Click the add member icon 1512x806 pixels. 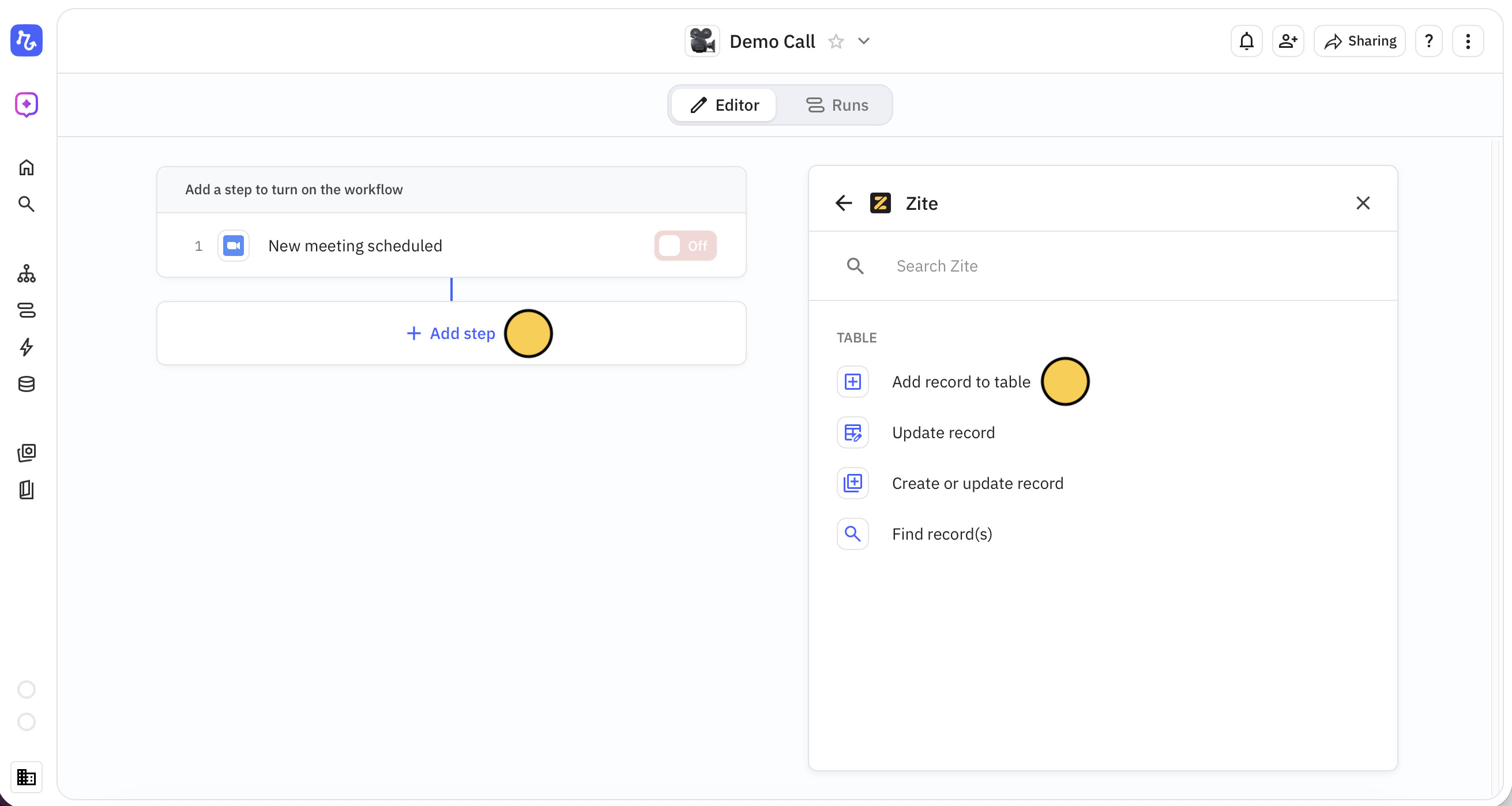1288,41
